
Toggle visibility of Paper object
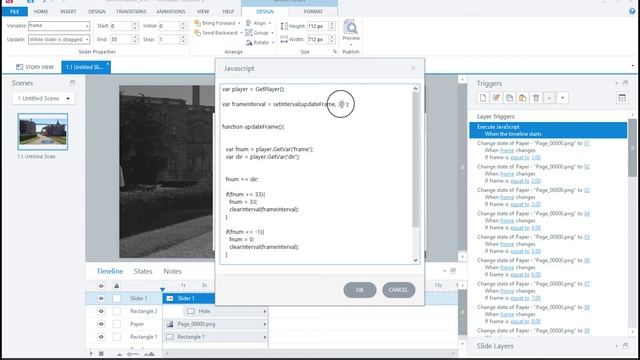[x=101, y=324]
